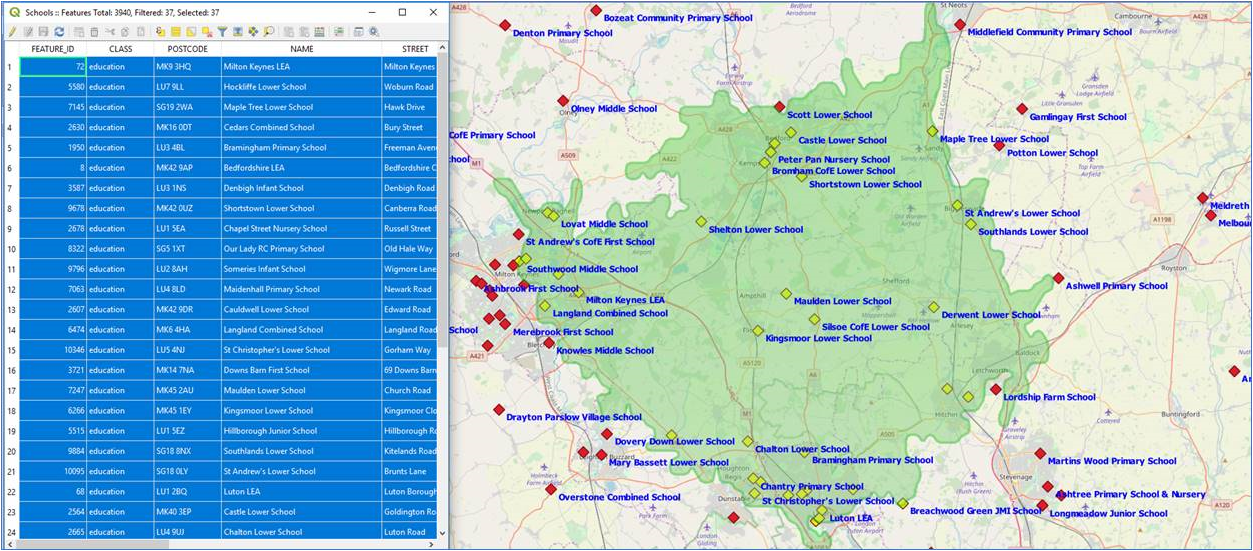The image size is (1253, 551).
Task: Zoom map to the selected rows
Action: pos(268,32)
